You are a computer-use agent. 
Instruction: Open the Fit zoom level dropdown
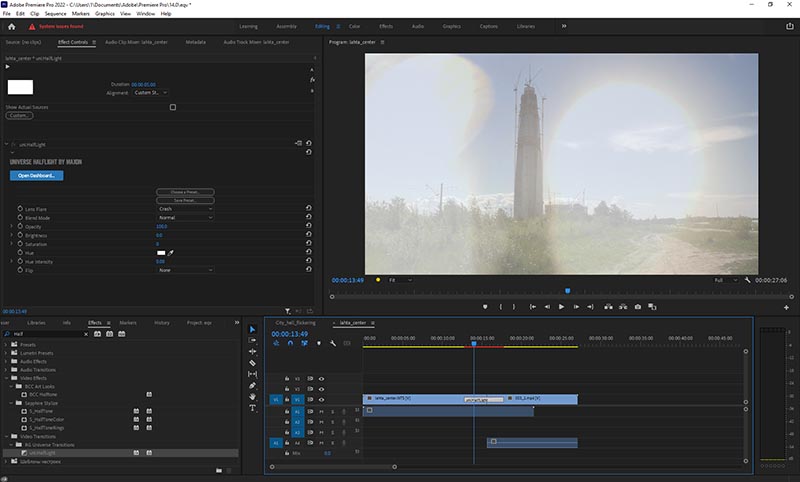(x=401, y=280)
